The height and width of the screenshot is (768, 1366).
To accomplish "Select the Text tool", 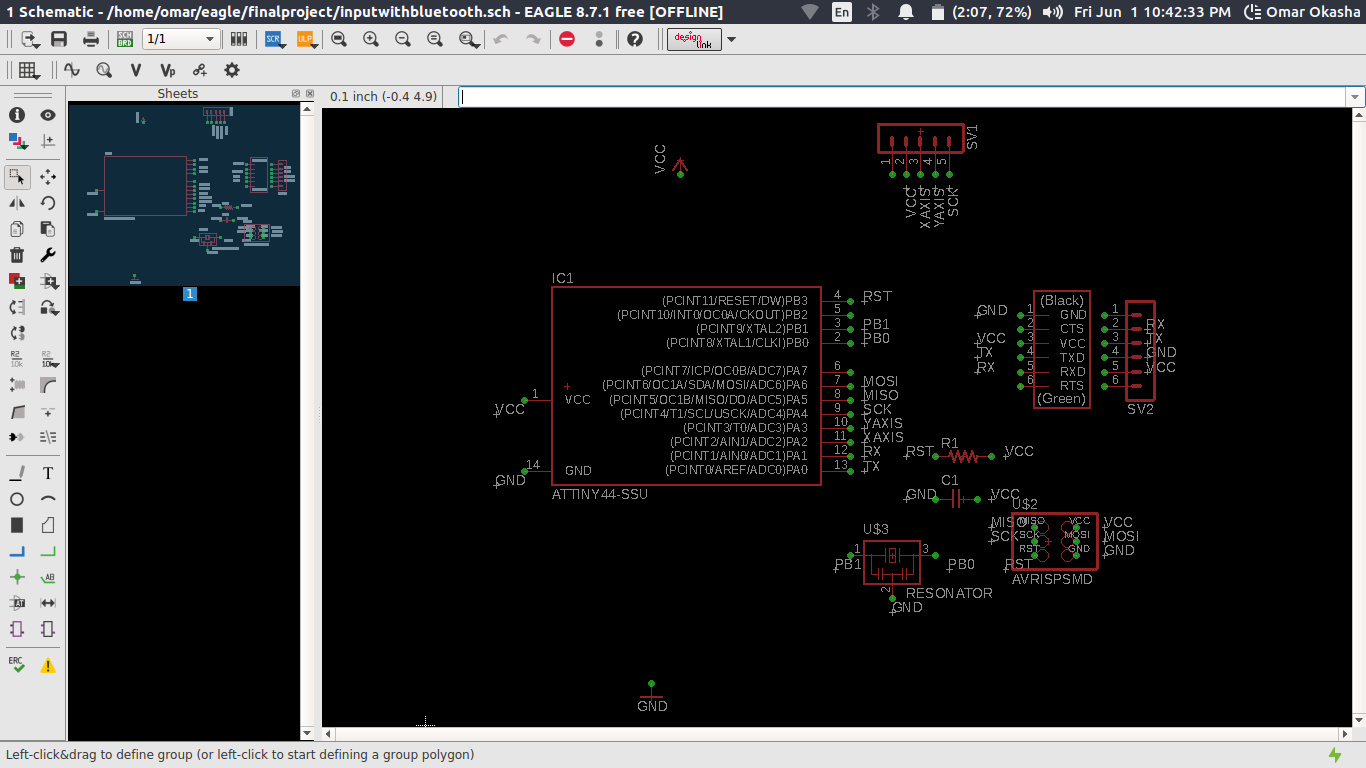I will (x=48, y=473).
